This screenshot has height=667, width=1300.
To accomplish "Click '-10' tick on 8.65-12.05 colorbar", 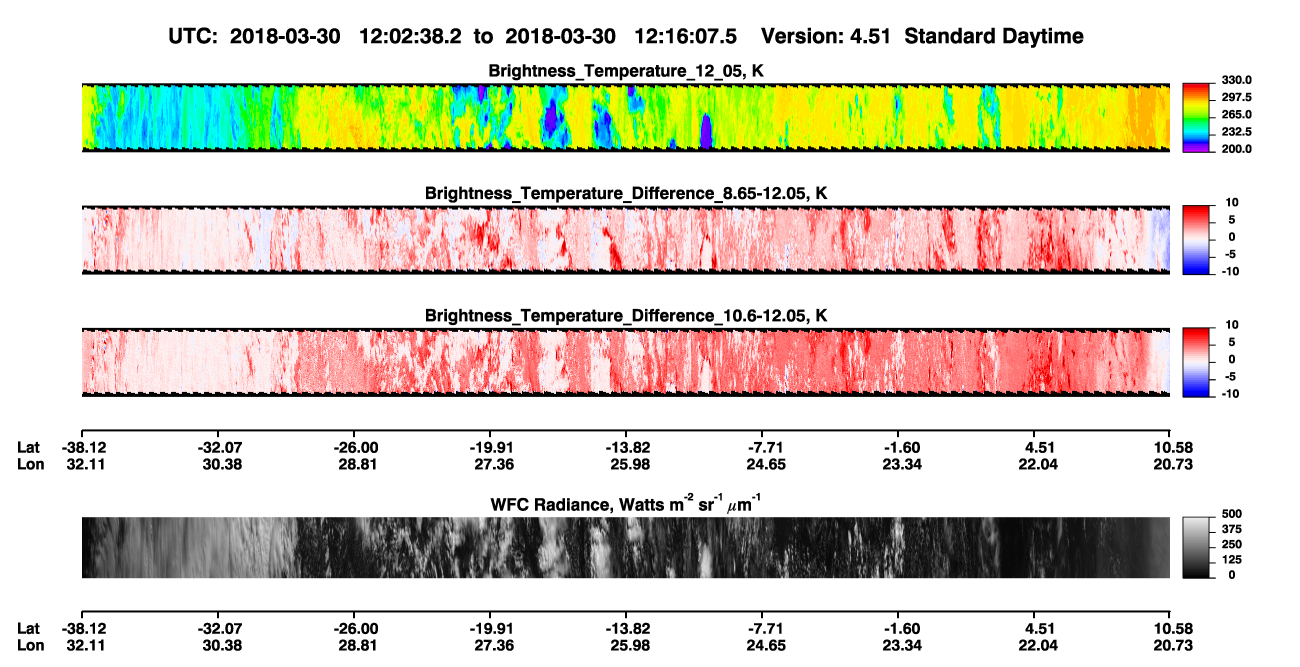I will point(1233,271).
